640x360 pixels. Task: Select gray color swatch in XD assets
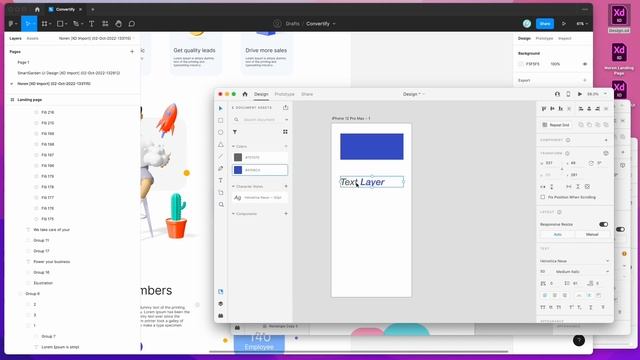(x=238, y=157)
